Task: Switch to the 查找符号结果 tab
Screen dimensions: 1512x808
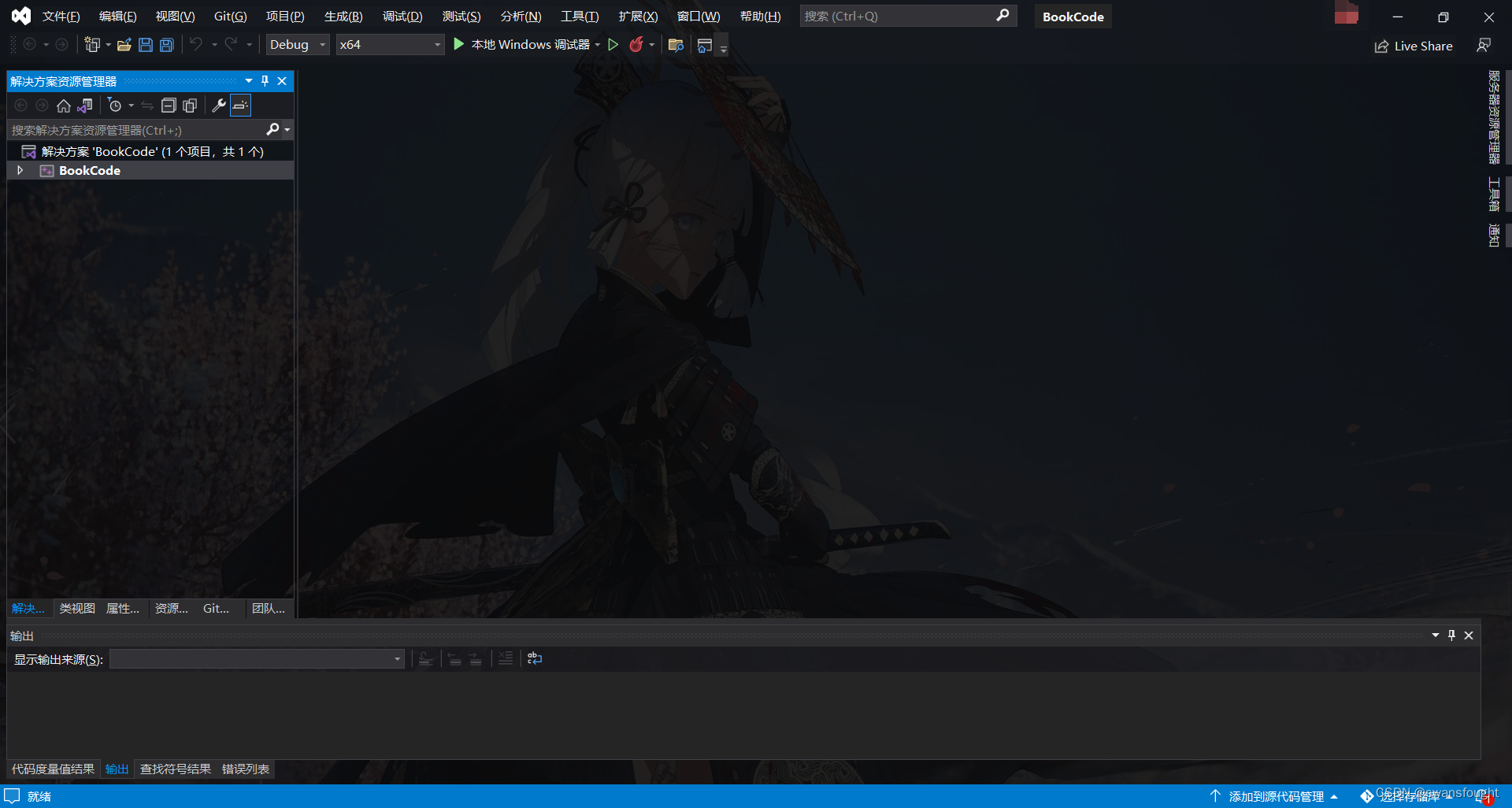Action: [x=176, y=769]
